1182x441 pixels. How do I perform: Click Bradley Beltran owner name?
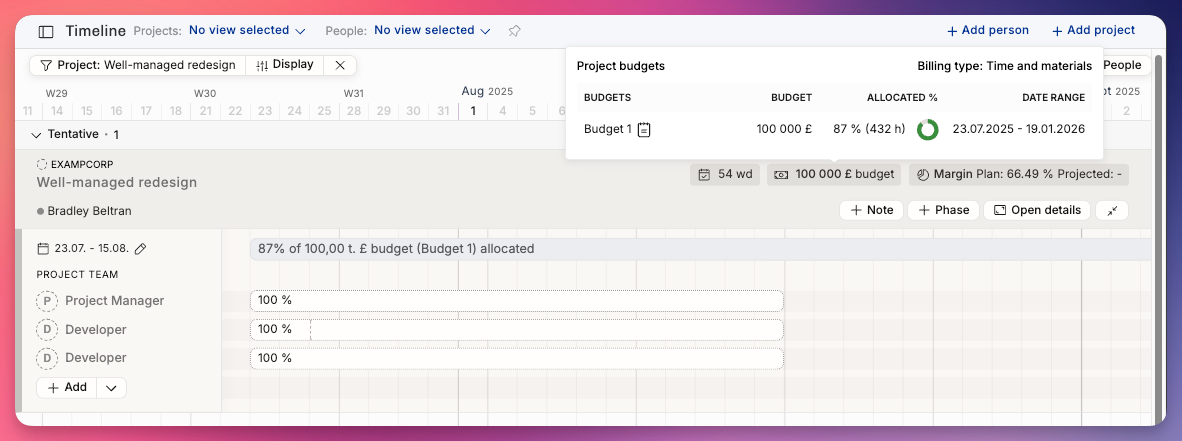(90, 211)
